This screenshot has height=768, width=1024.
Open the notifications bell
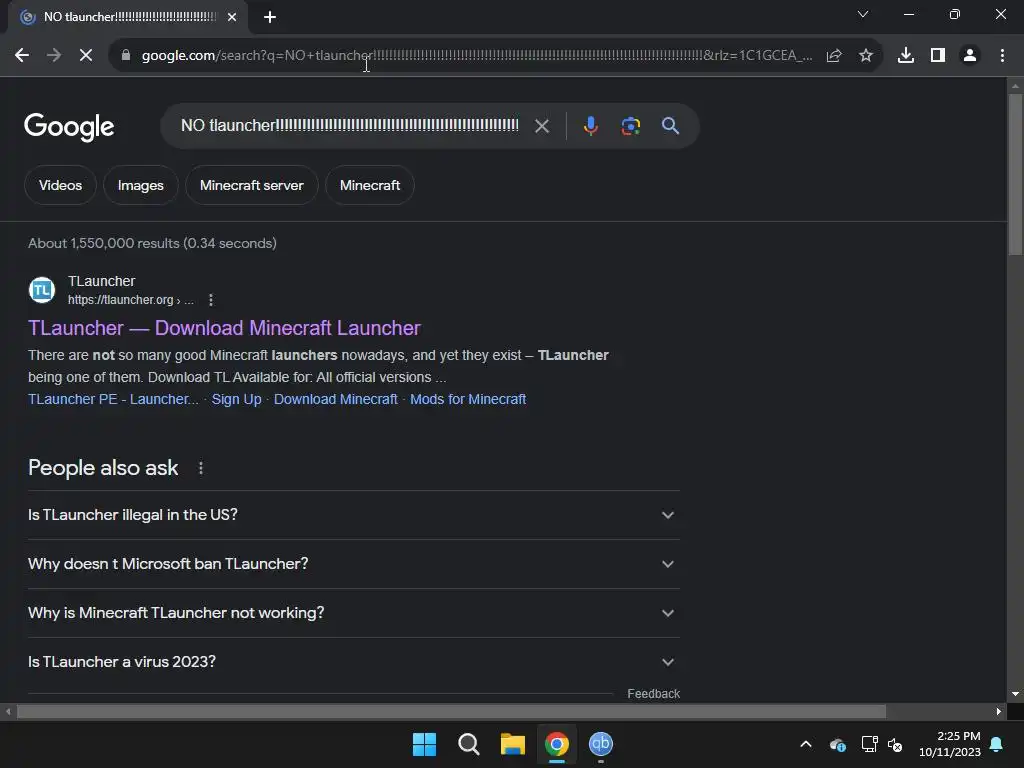[997, 744]
